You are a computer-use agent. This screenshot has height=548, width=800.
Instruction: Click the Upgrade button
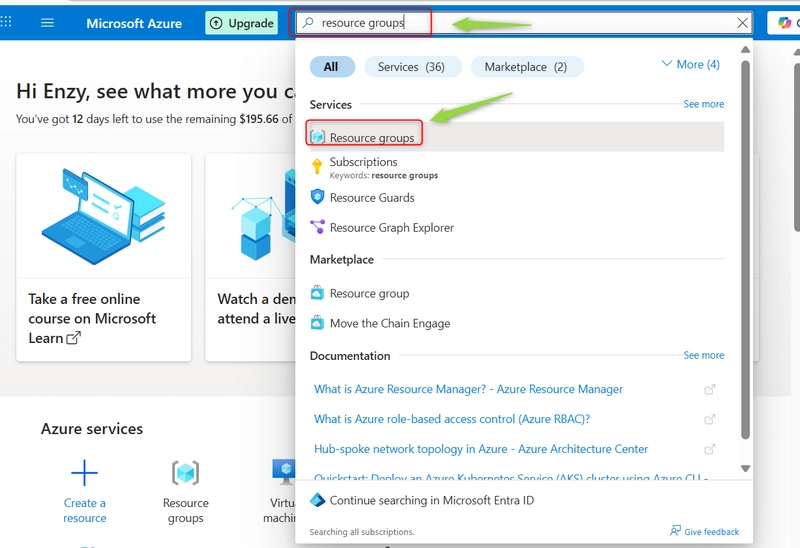[x=242, y=23]
